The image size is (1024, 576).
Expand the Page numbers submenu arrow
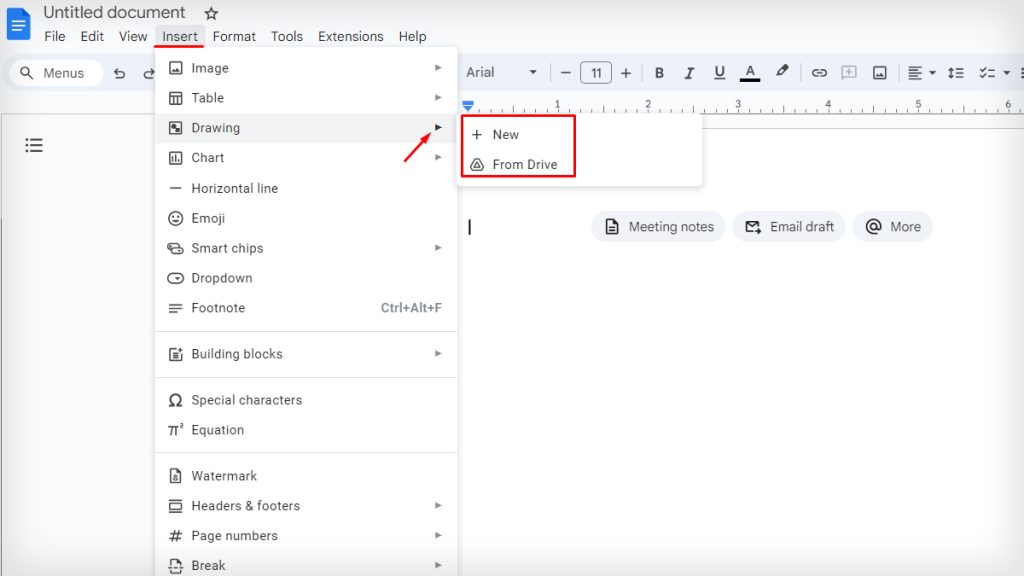point(438,536)
